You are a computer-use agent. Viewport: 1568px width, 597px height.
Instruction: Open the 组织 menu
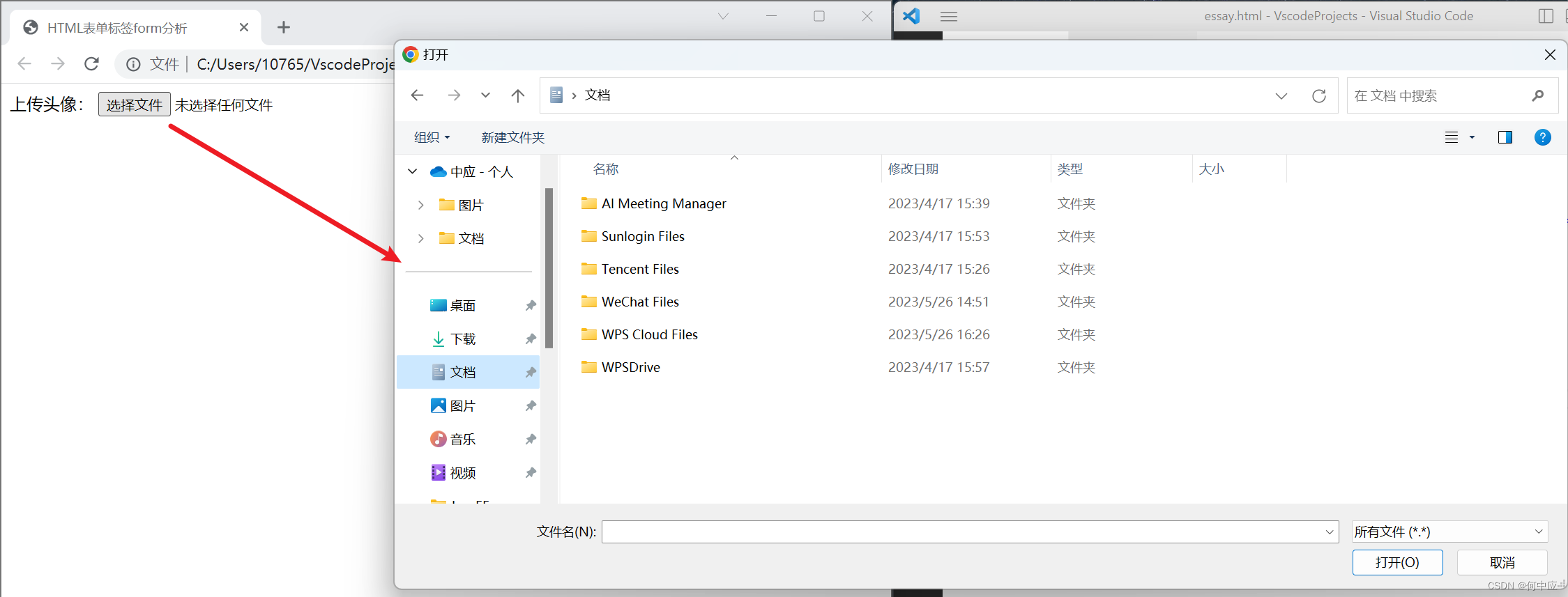432,137
